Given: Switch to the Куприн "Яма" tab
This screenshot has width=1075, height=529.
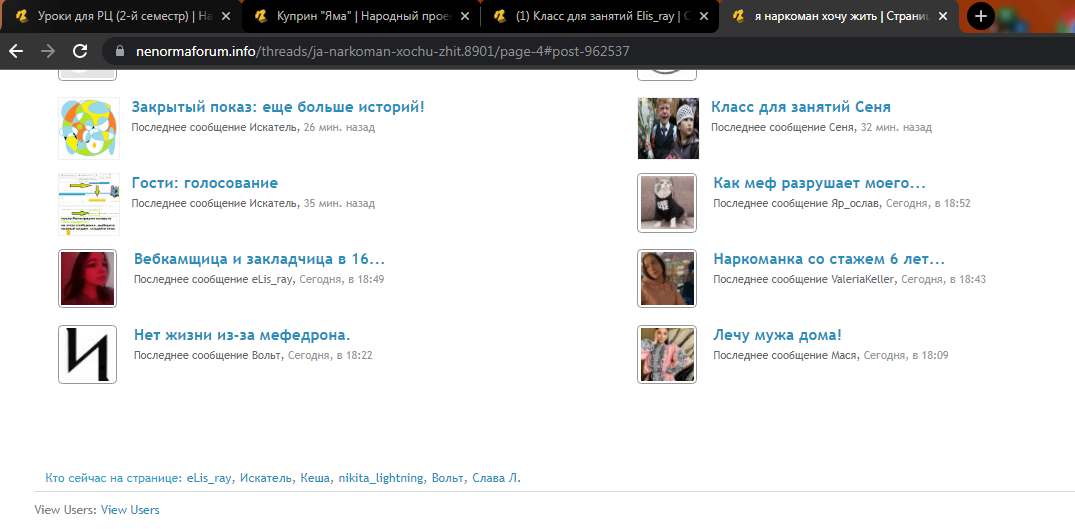Looking at the screenshot, I should (355, 17).
